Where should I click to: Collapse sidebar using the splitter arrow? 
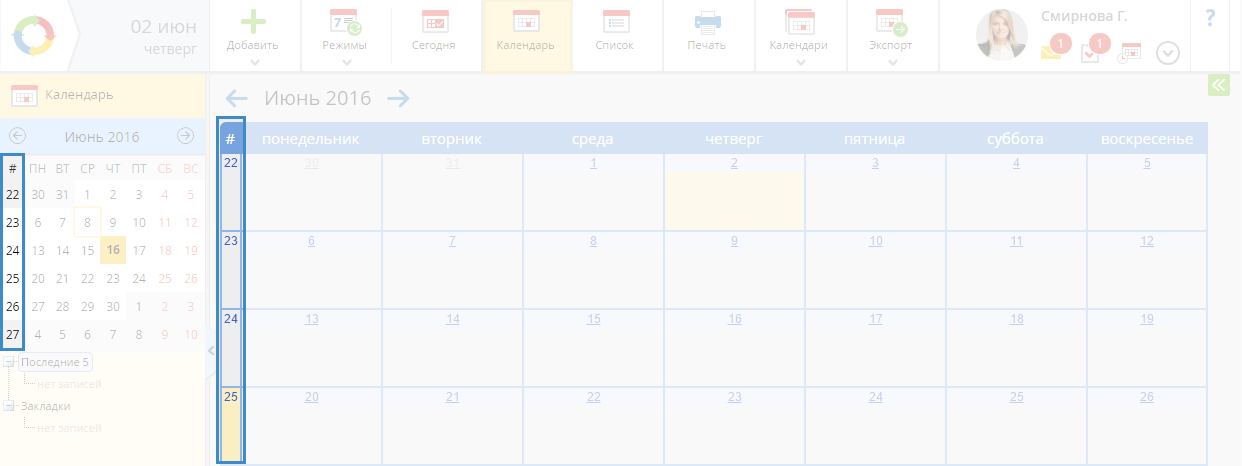(x=211, y=350)
